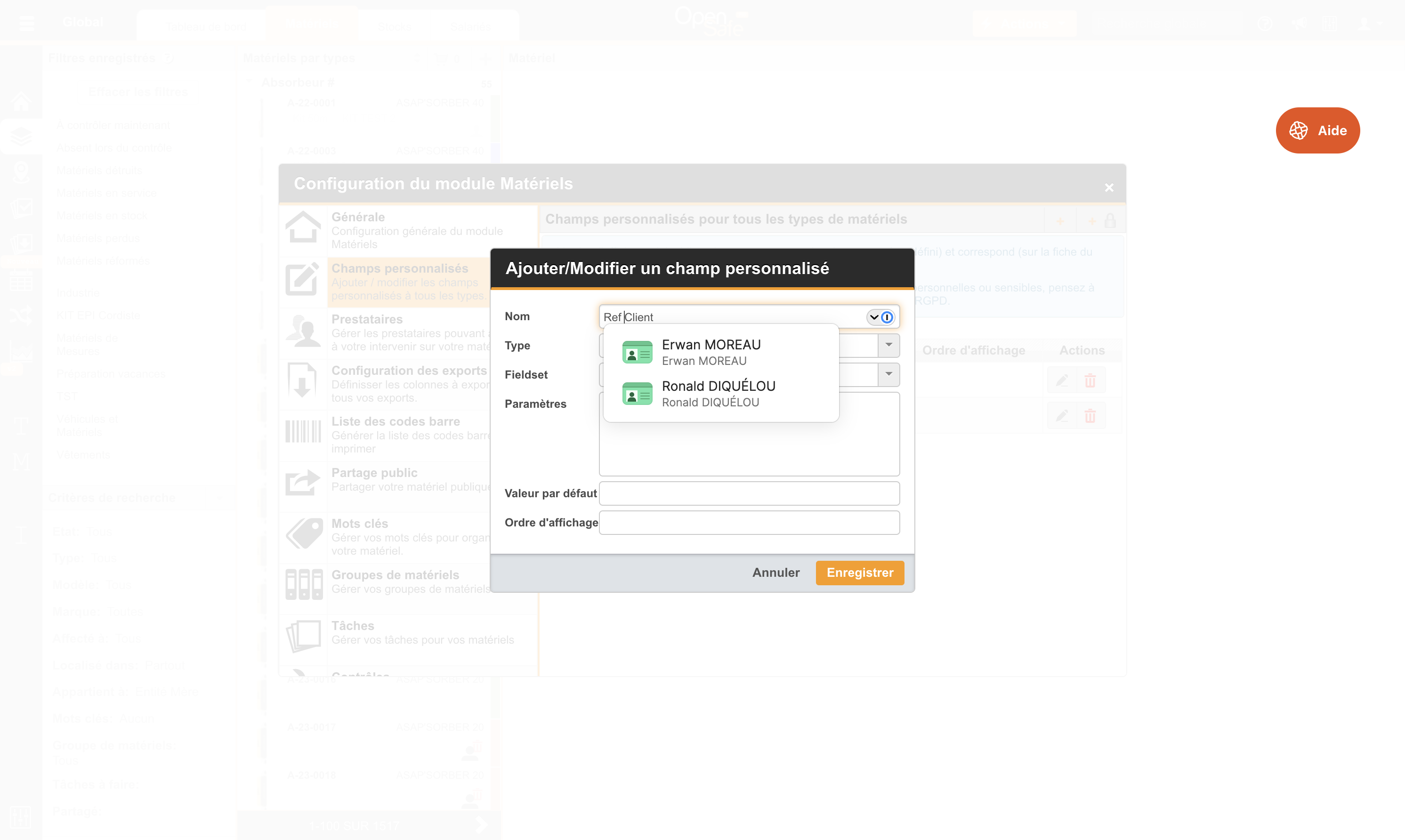The image size is (1405, 840).
Task: Open the Marque: Toutes criterion
Action: point(97,611)
